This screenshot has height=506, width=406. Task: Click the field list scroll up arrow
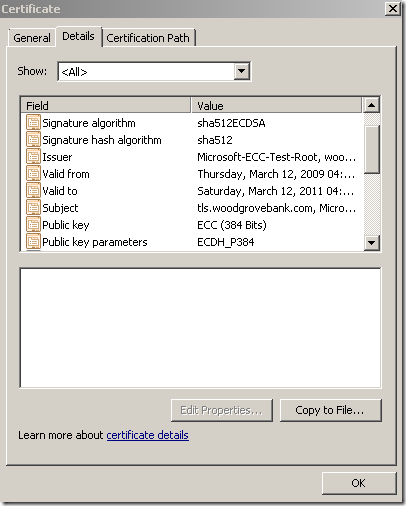click(x=371, y=105)
